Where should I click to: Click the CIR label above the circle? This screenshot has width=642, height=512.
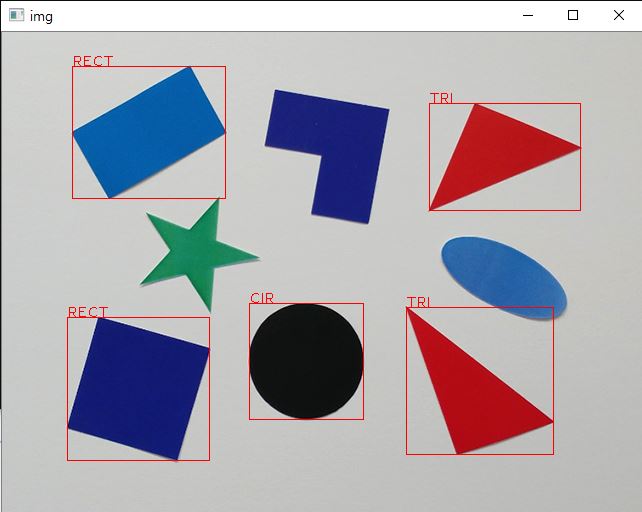pos(262,298)
